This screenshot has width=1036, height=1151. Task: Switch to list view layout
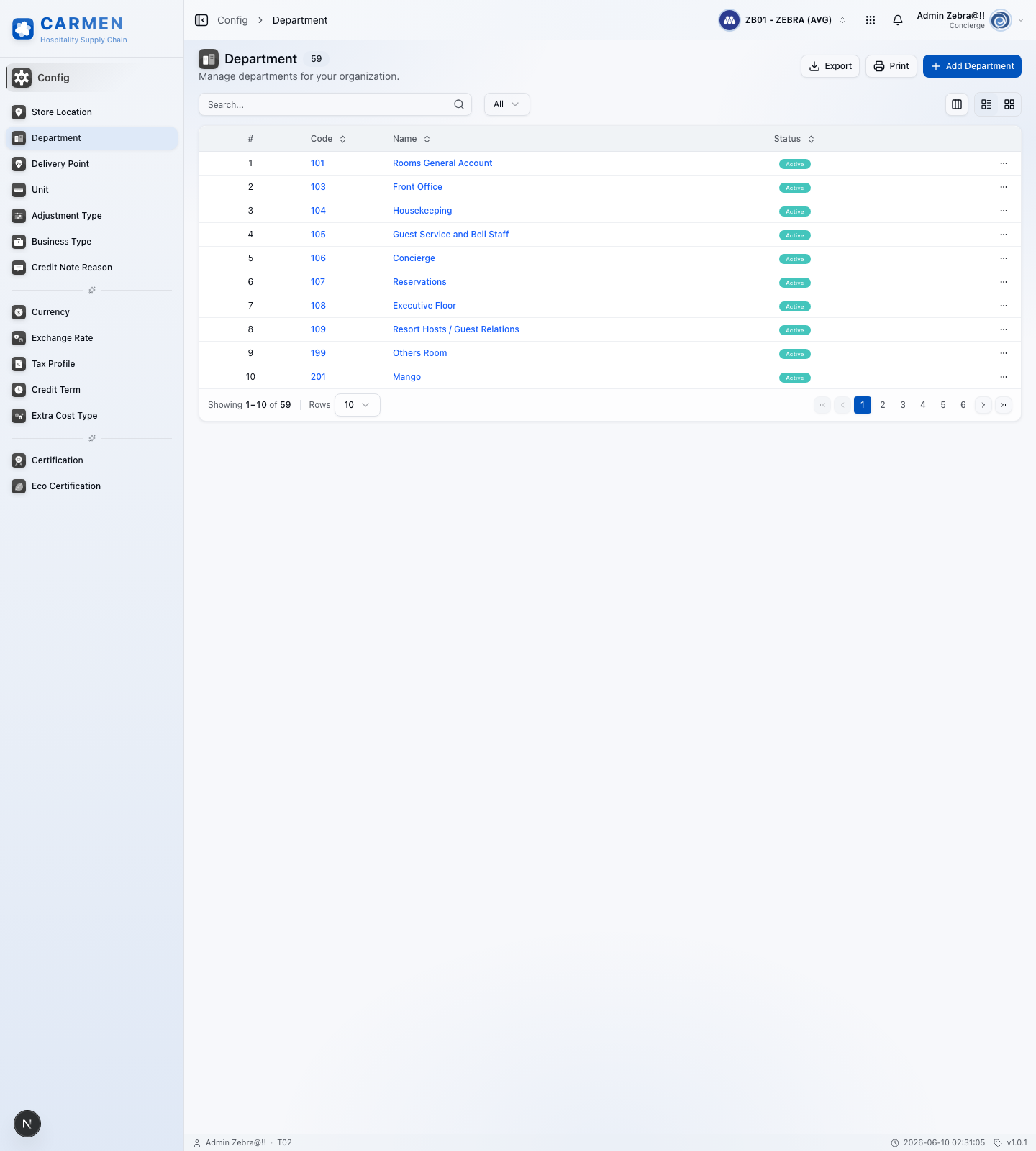coord(986,104)
